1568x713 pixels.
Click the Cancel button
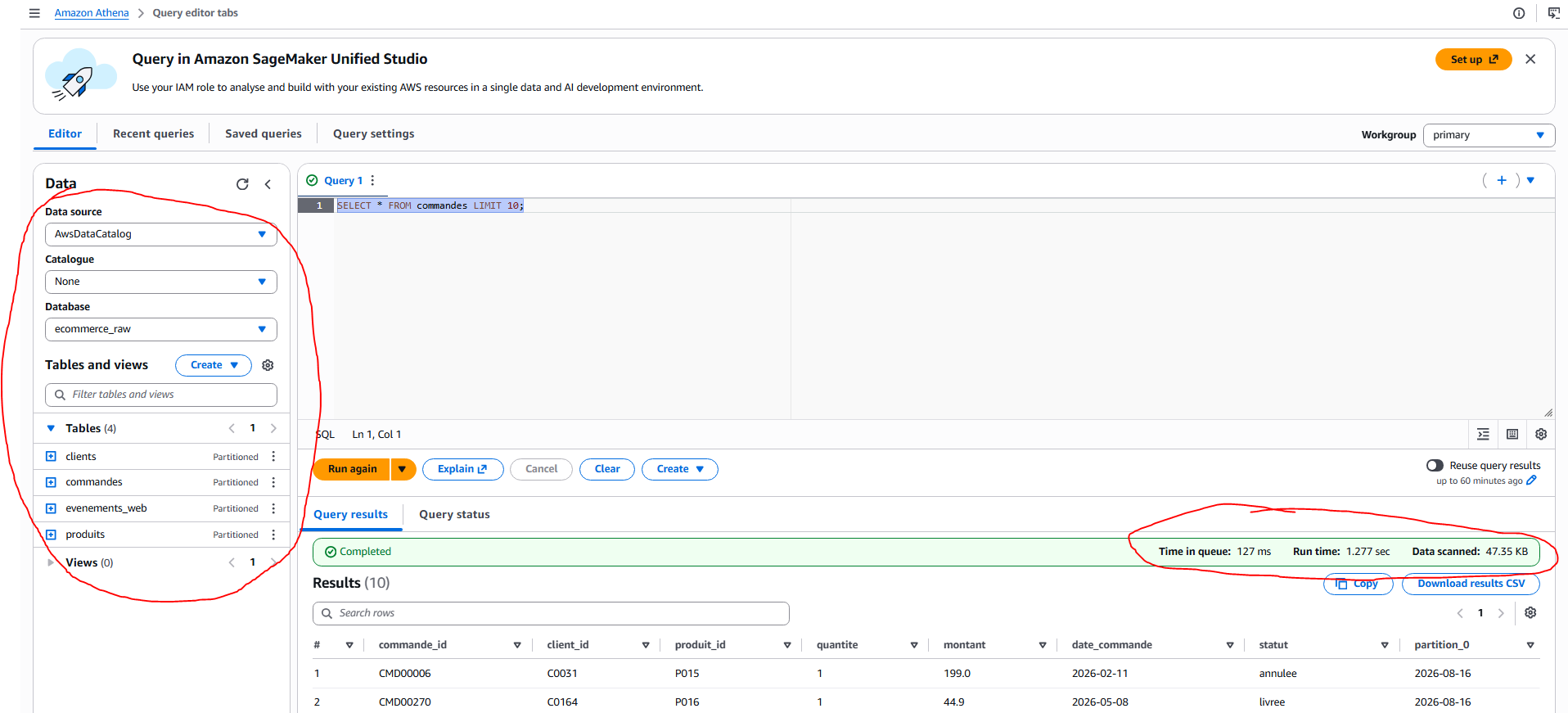541,469
